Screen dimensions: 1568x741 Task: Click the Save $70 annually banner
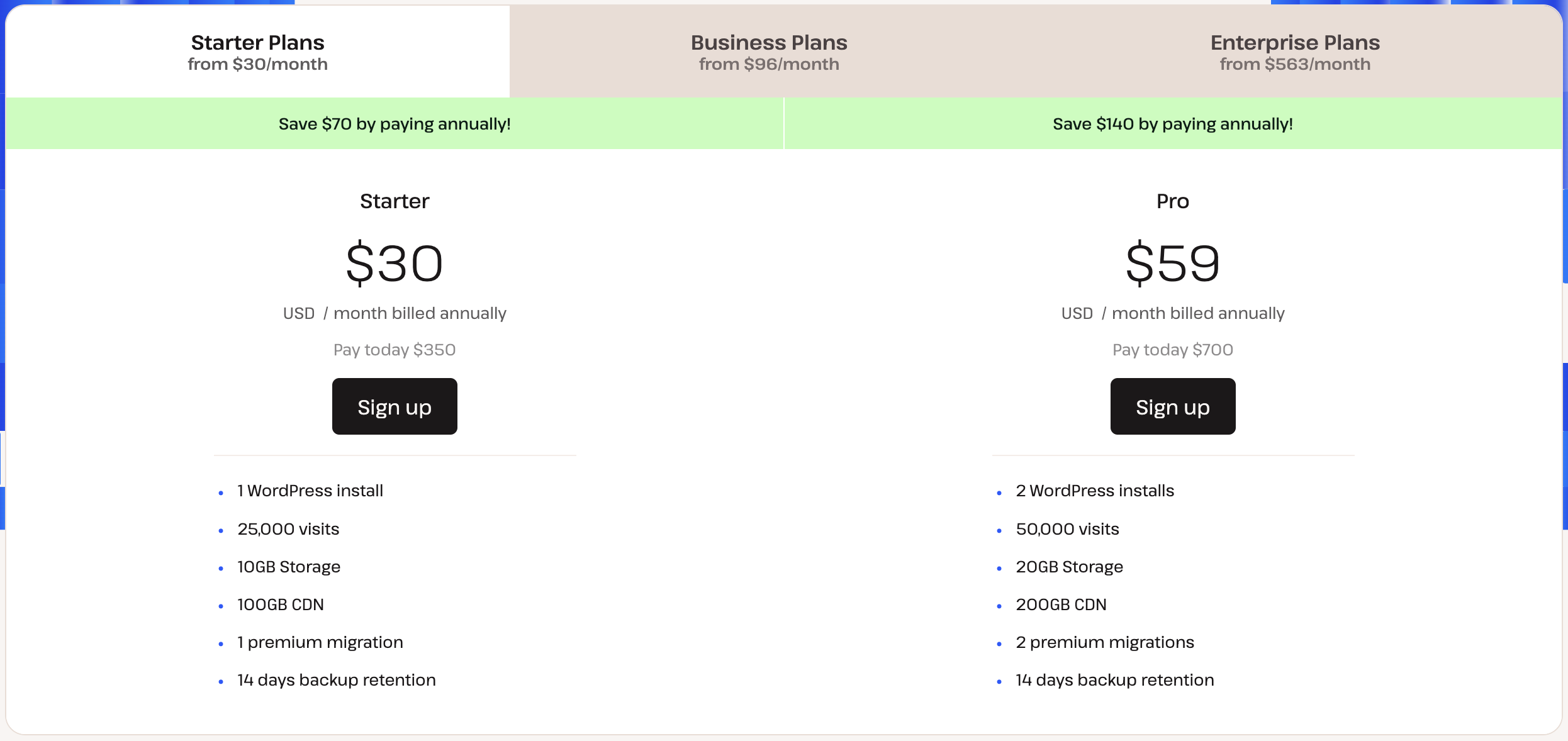pos(395,124)
